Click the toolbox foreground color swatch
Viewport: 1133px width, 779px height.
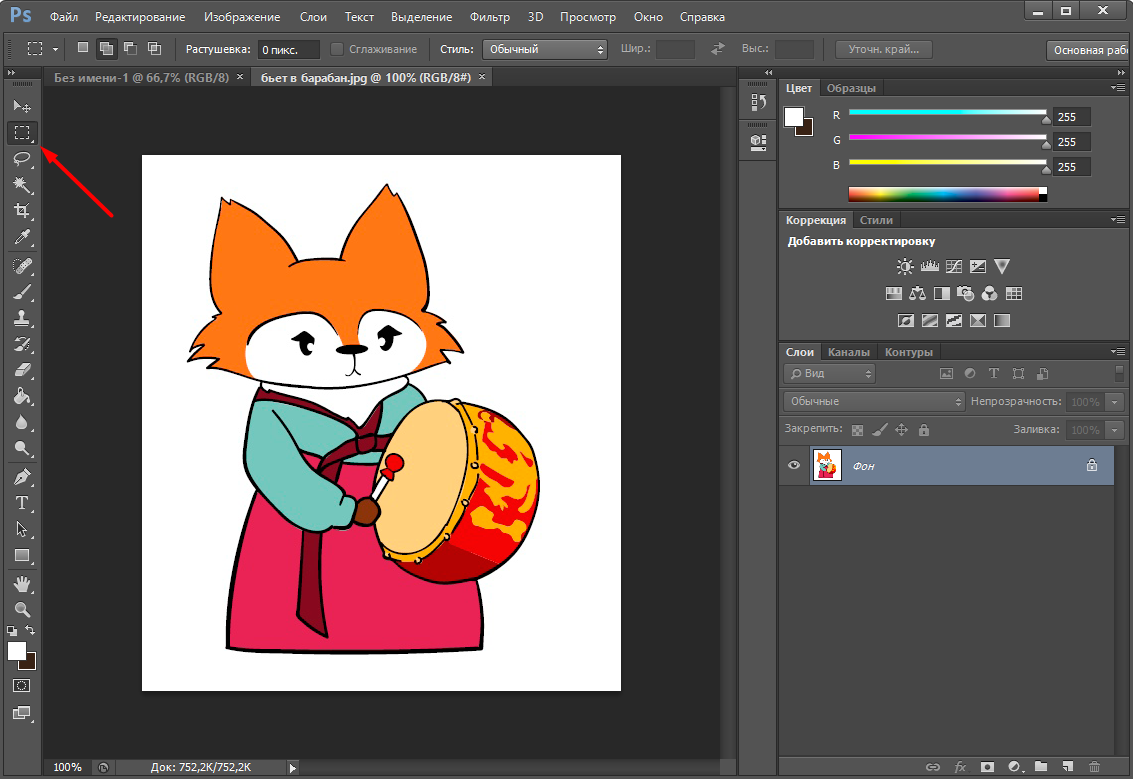click(x=17, y=651)
